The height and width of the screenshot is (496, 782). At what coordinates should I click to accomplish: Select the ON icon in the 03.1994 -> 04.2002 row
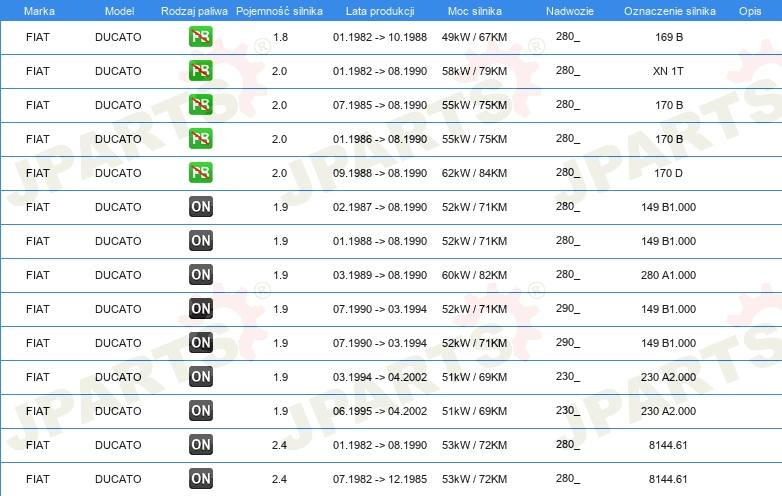(x=200, y=376)
